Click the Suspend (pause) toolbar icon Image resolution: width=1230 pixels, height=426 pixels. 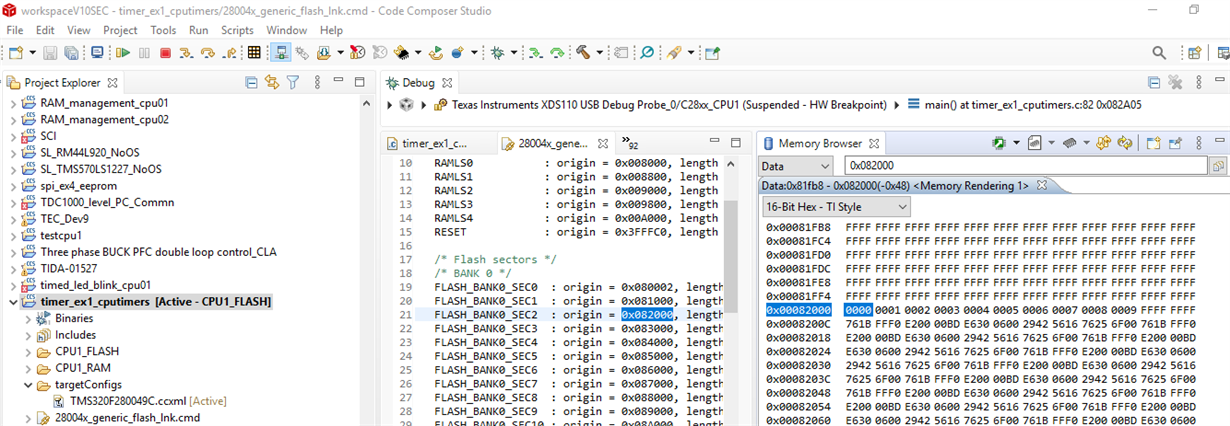[144, 52]
